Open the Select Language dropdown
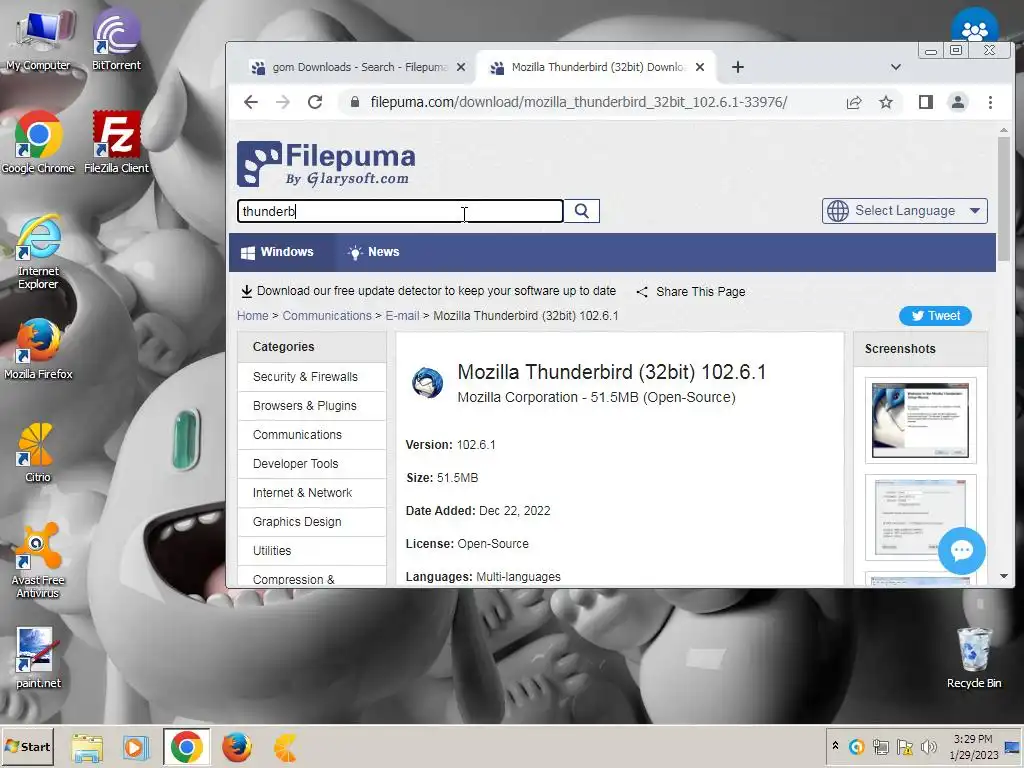The image size is (1024, 768). tap(904, 211)
